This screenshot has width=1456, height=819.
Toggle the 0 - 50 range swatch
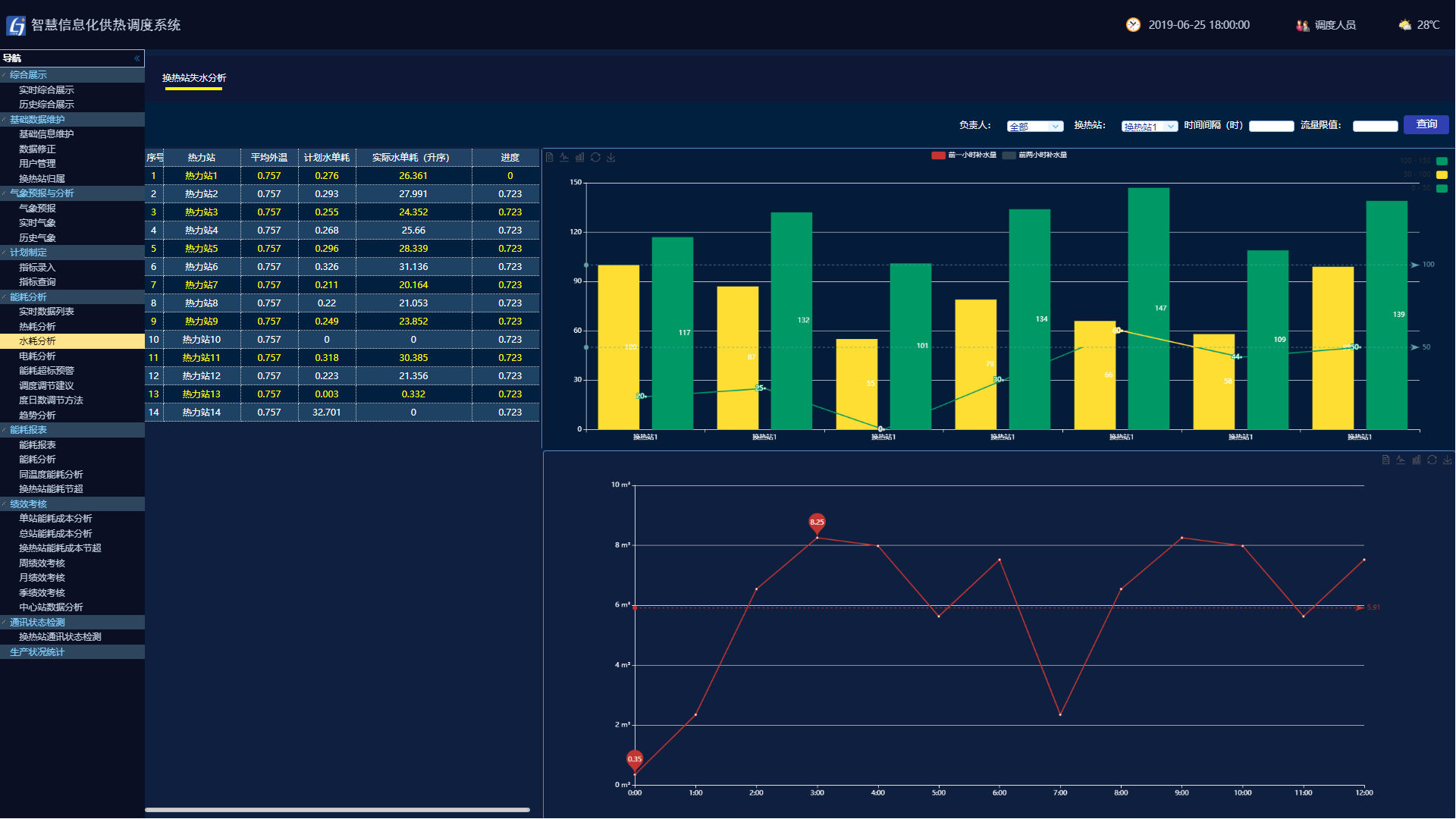[1442, 188]
